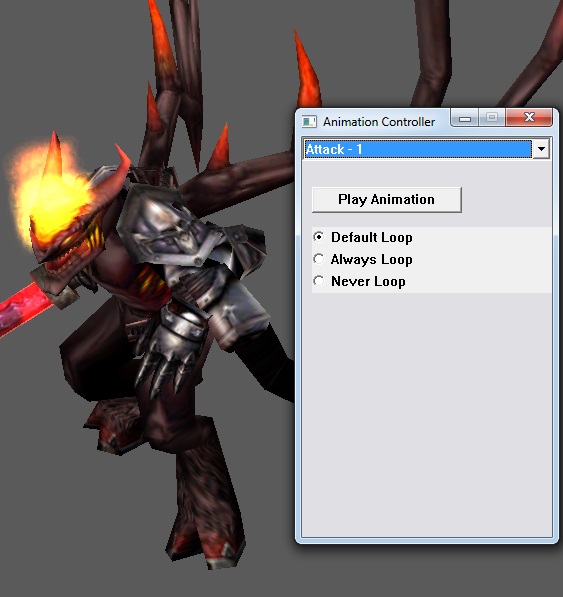Screen dimensions: 563x597
Task: Open the animation list dropdown arrow
Action: click(541, 149)
